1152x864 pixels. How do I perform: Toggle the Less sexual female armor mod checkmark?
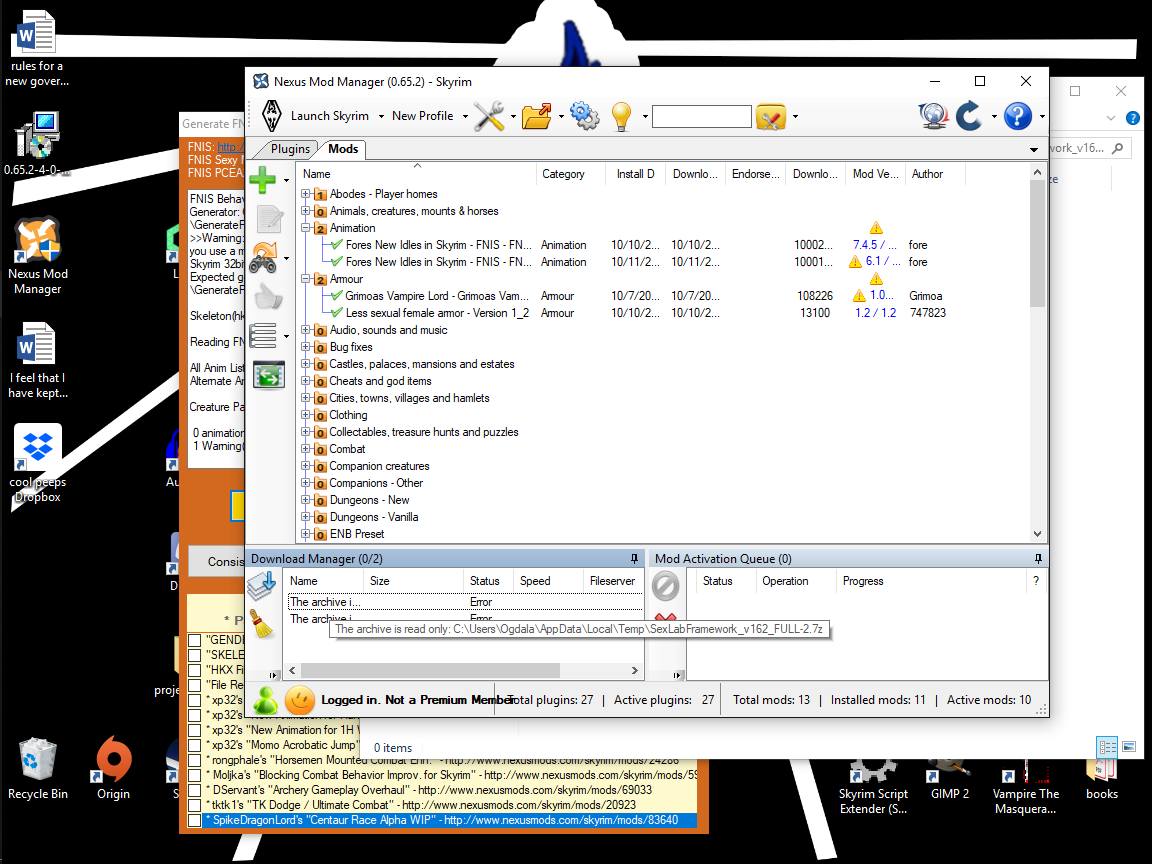click(x=336, y=312)
